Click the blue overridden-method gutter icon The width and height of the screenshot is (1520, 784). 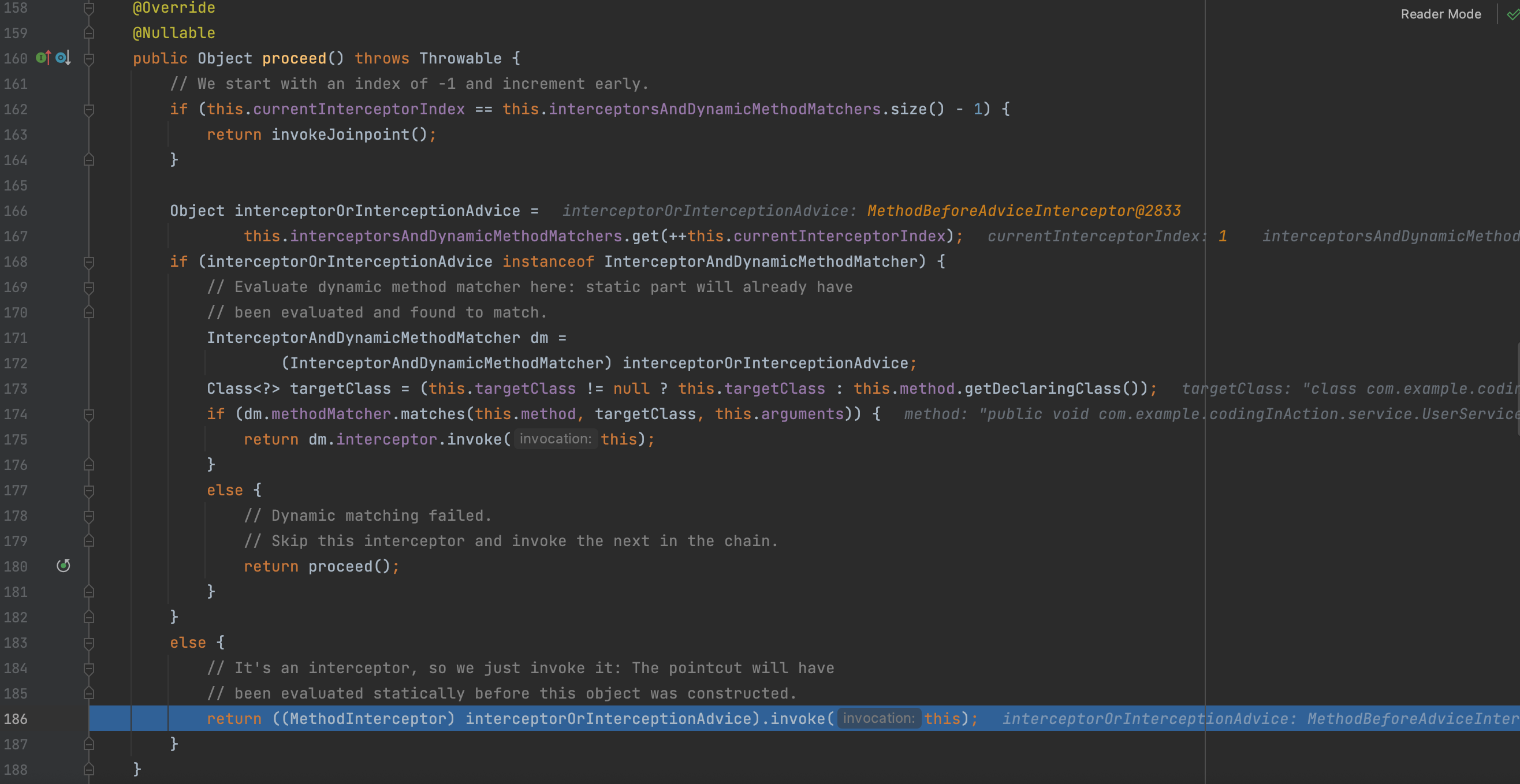(x=62, y=58)
